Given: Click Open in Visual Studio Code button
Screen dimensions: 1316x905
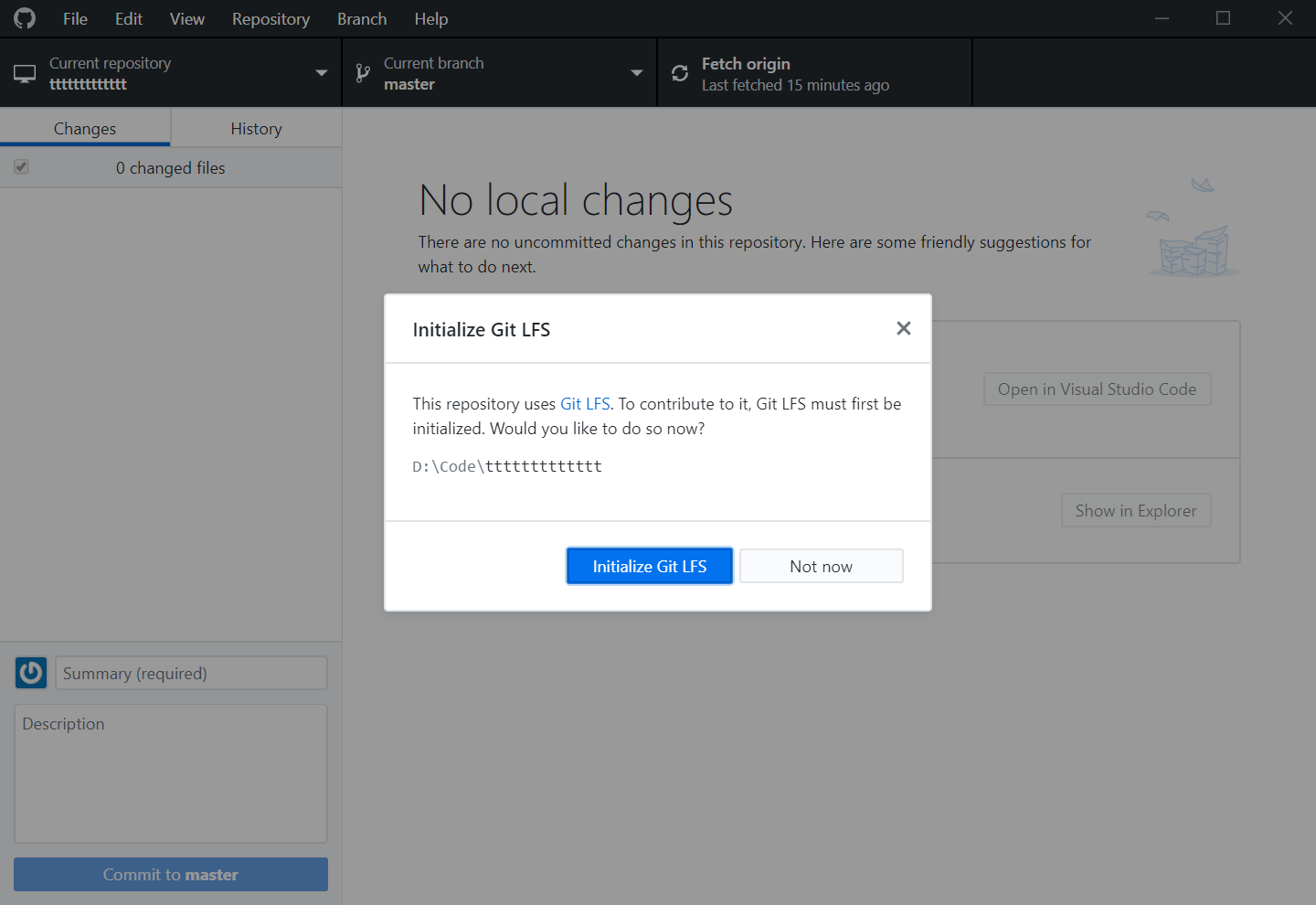Looking at the screenshot, I should click(x=1098, y=389).
